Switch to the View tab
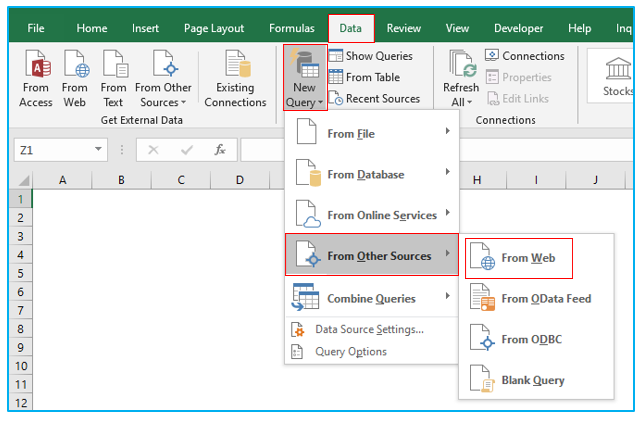The width and height of the screenshot is (643, 421). pyautogui.click(x=457, y=28)
